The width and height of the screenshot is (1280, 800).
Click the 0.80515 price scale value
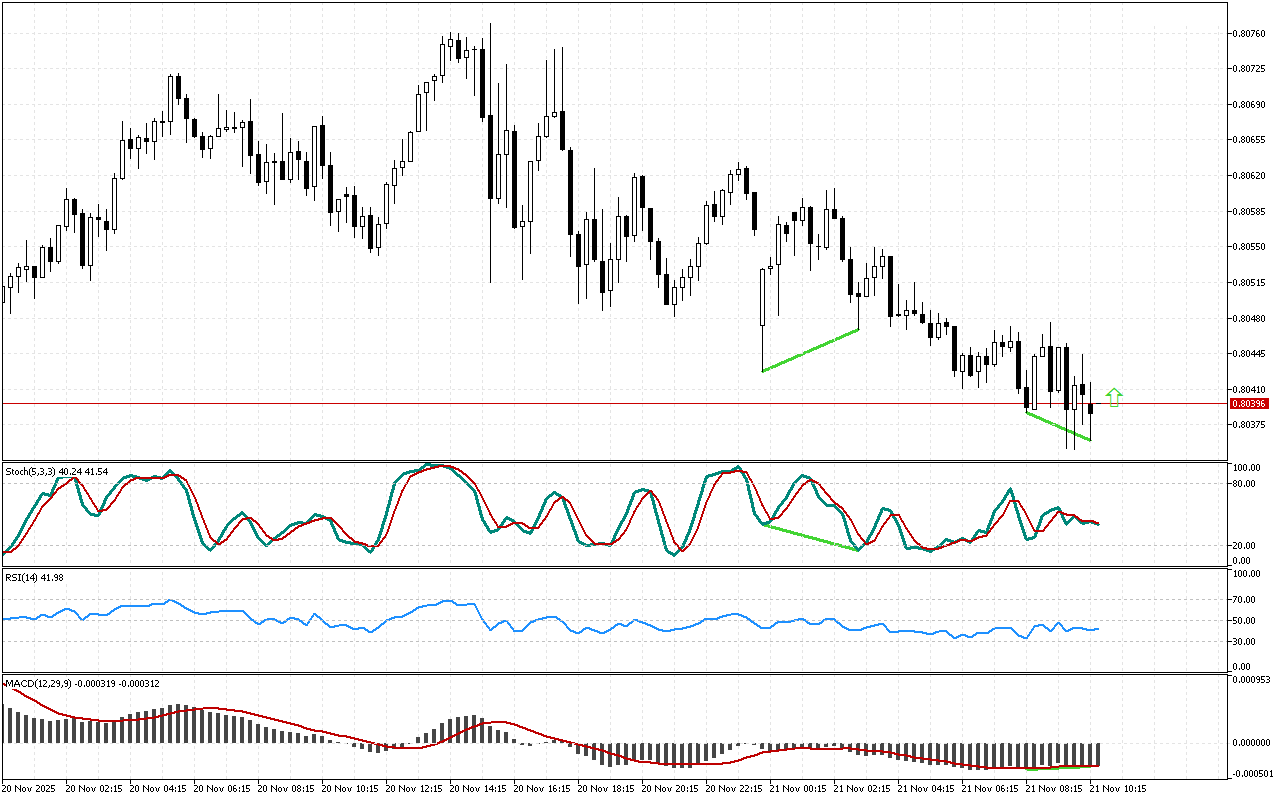click(x=1250, y=283)
